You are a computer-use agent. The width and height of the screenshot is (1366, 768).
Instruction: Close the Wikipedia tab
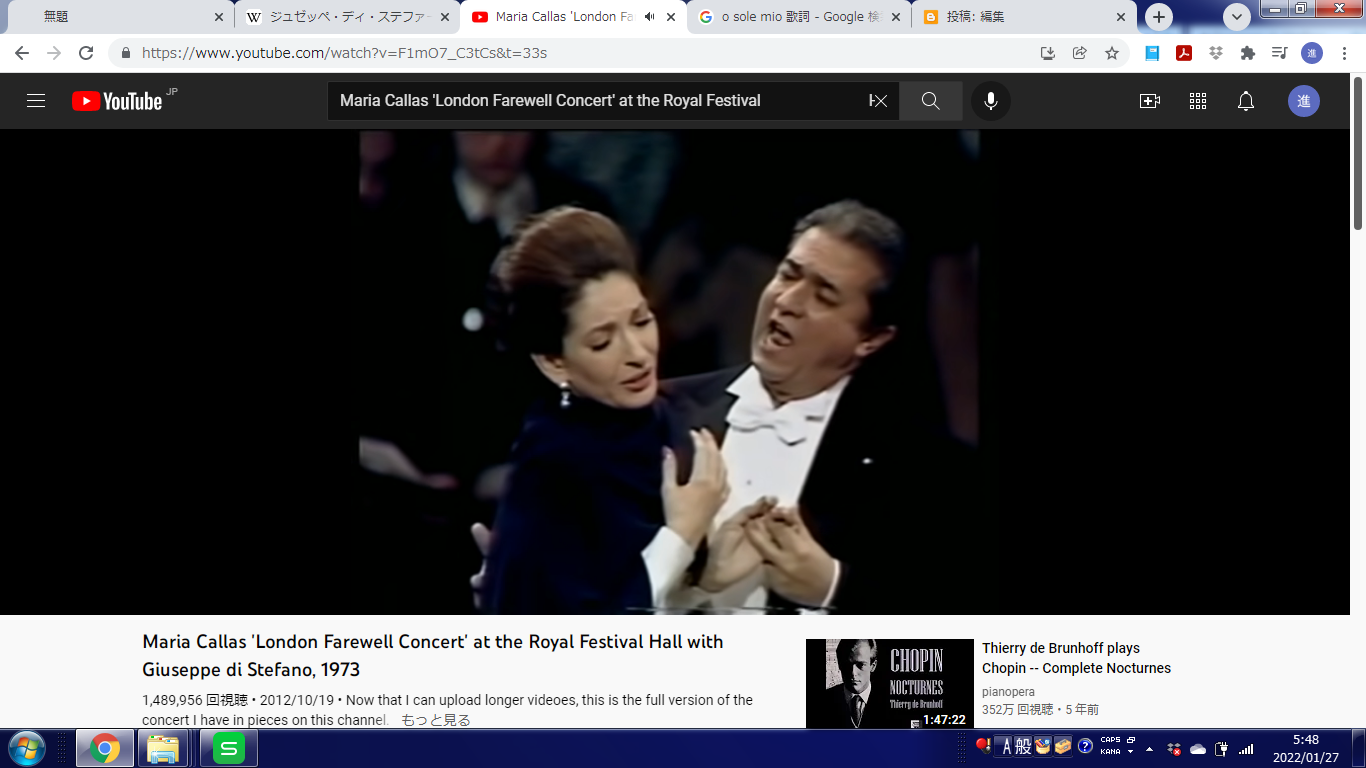[x=445, y=17]
